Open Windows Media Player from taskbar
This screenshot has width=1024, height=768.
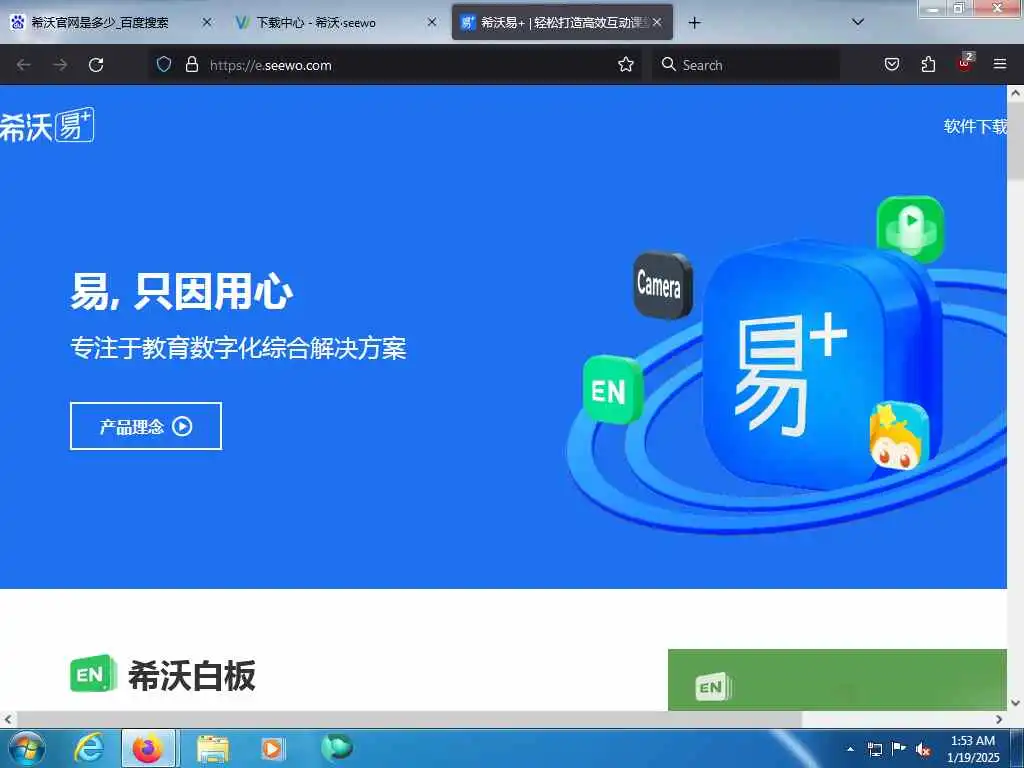[272, 748]
